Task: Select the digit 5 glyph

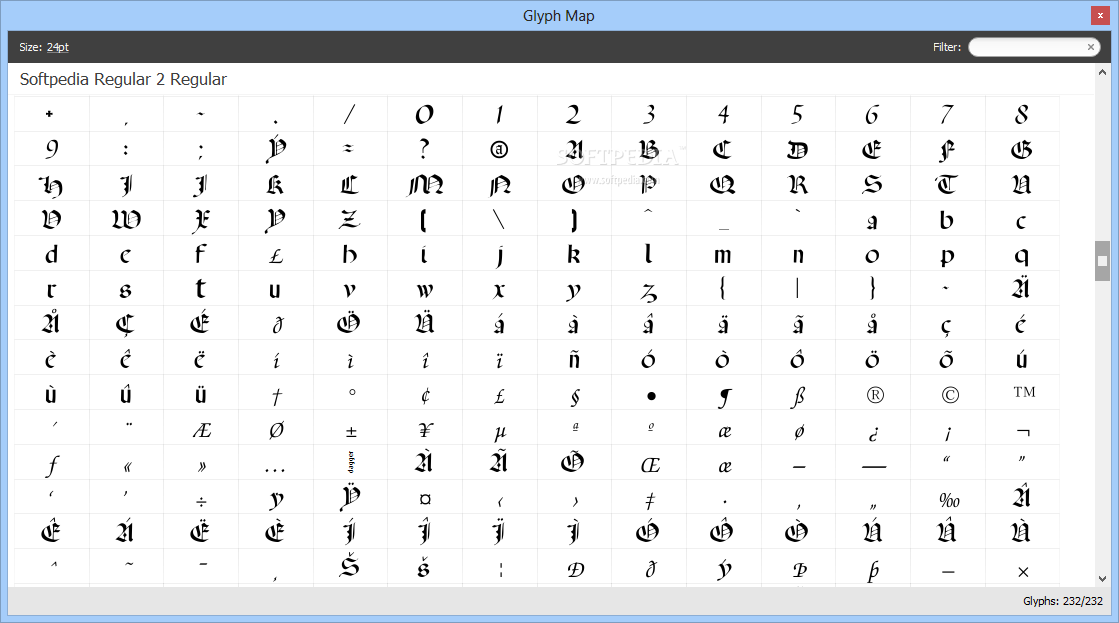Action: [798, 114]
